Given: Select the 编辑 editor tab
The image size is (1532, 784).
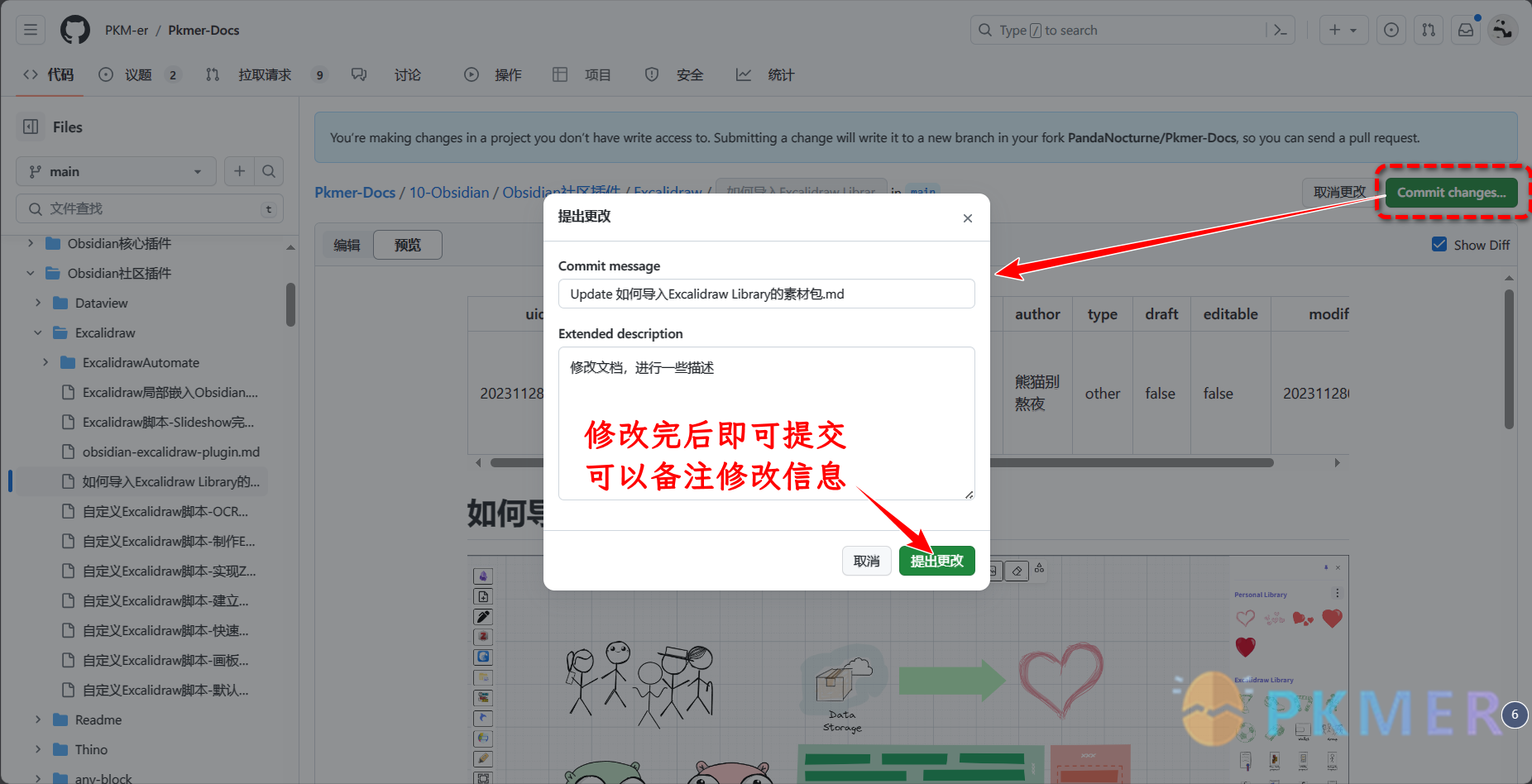Looking at the screenshot, I should (x=347, y=245).
